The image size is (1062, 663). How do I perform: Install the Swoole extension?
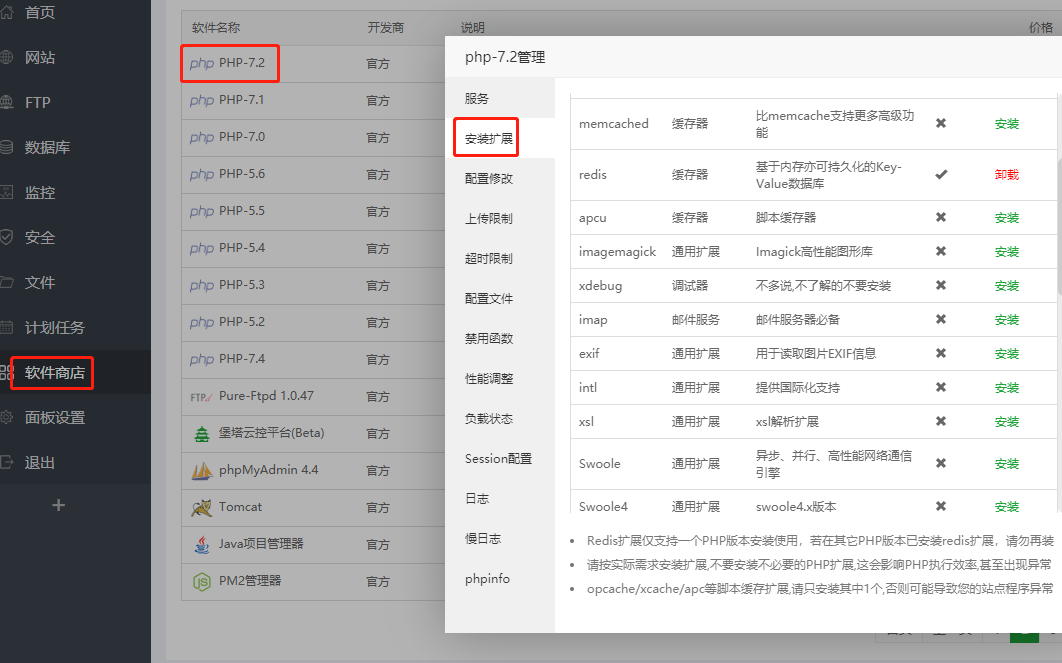coord(1006,464)
